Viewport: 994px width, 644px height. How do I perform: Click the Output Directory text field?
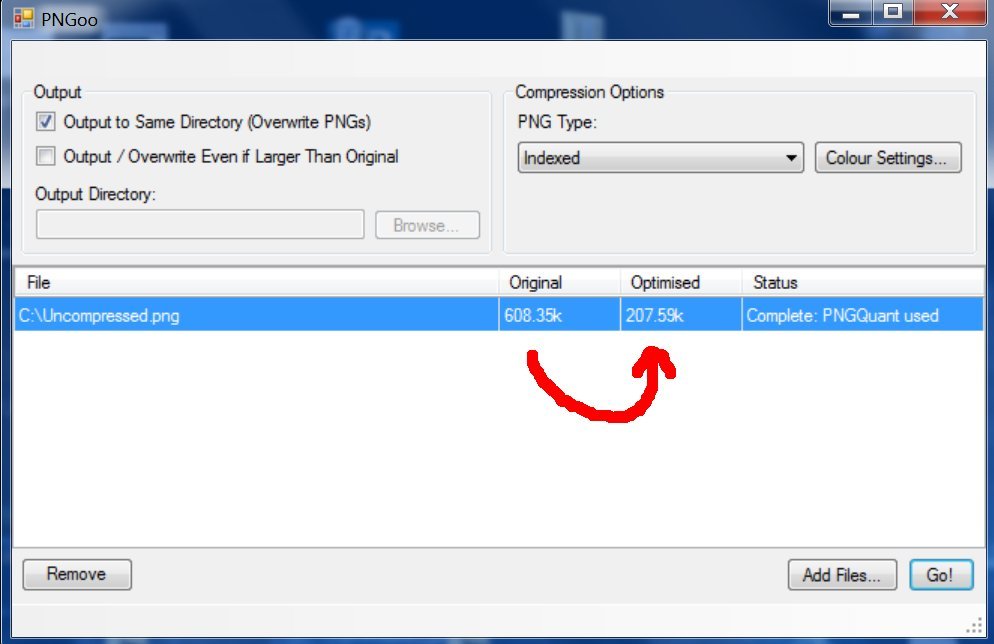200,225
